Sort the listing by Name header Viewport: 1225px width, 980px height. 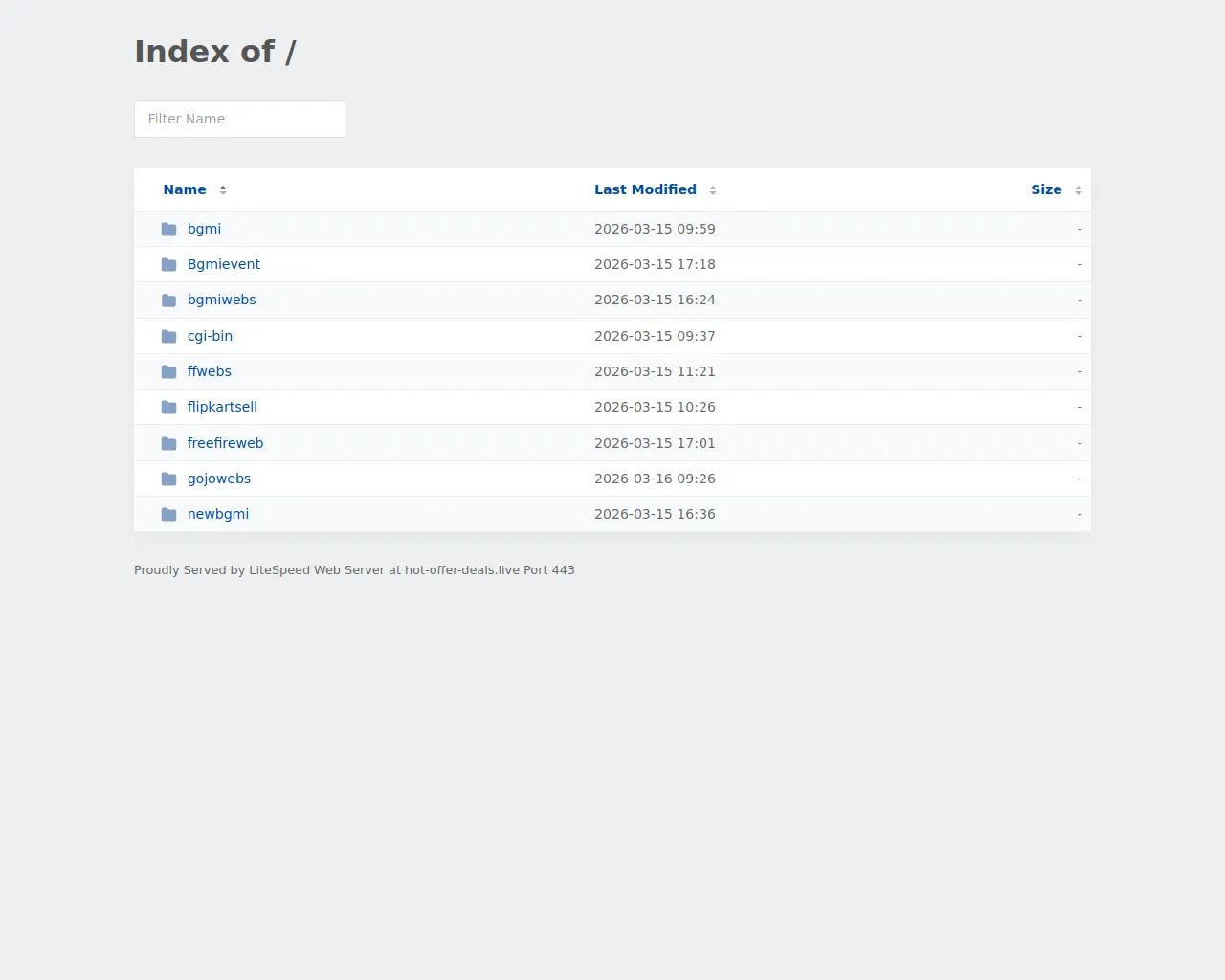tap(185, 189)
